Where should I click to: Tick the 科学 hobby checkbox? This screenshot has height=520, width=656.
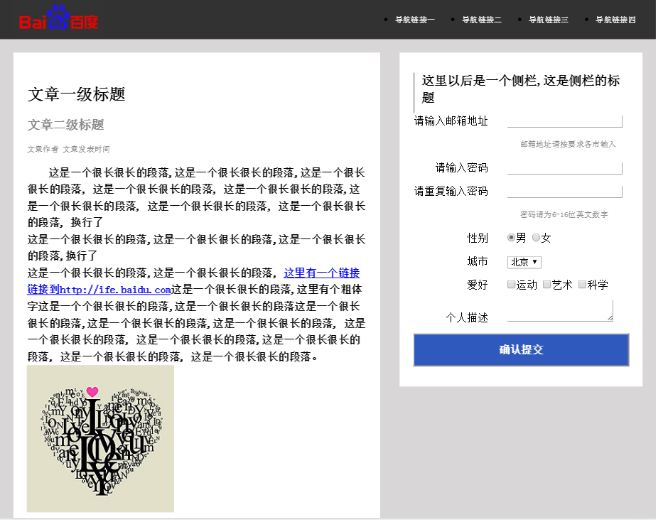click(582, 285)
